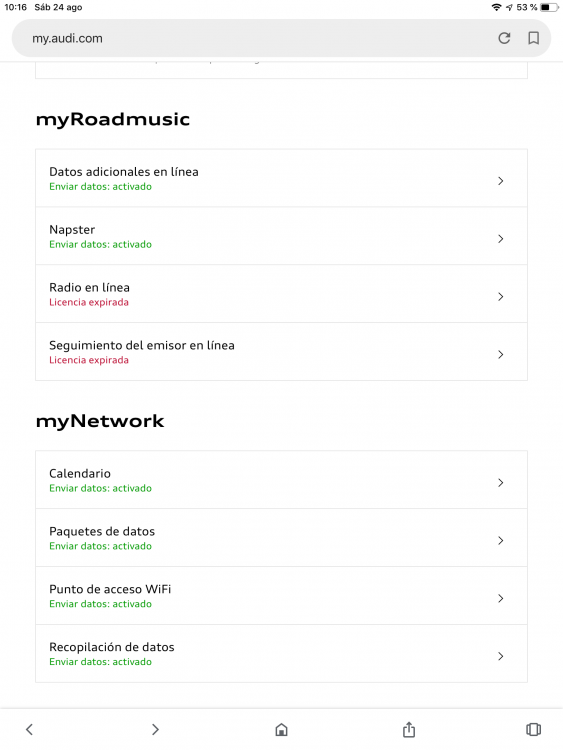Tap the battery indicator in status bar
Image resolution: width=563 pixels, height=750 pixels.
[549, 7]
